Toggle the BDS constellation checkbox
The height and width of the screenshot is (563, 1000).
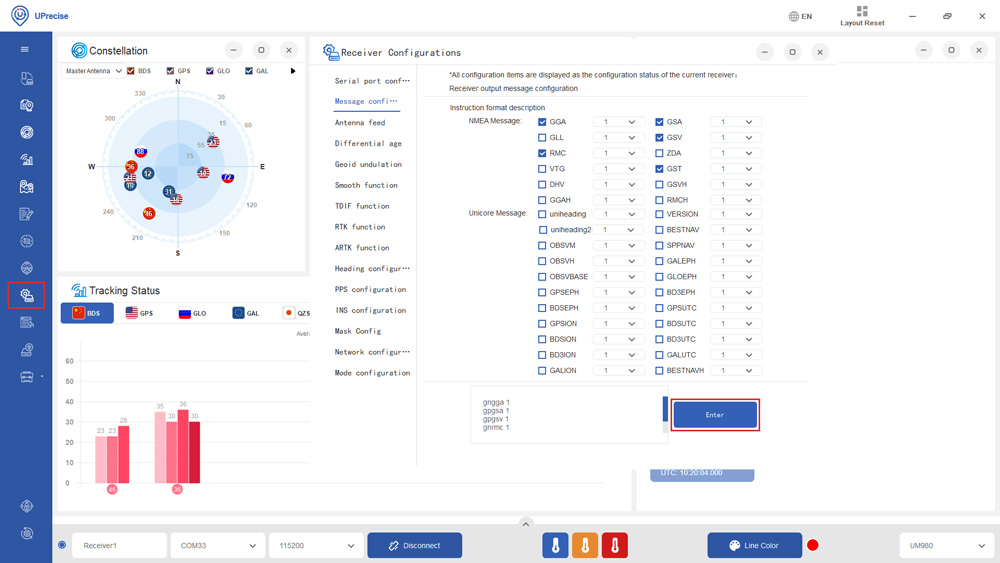tap(131, 71)
